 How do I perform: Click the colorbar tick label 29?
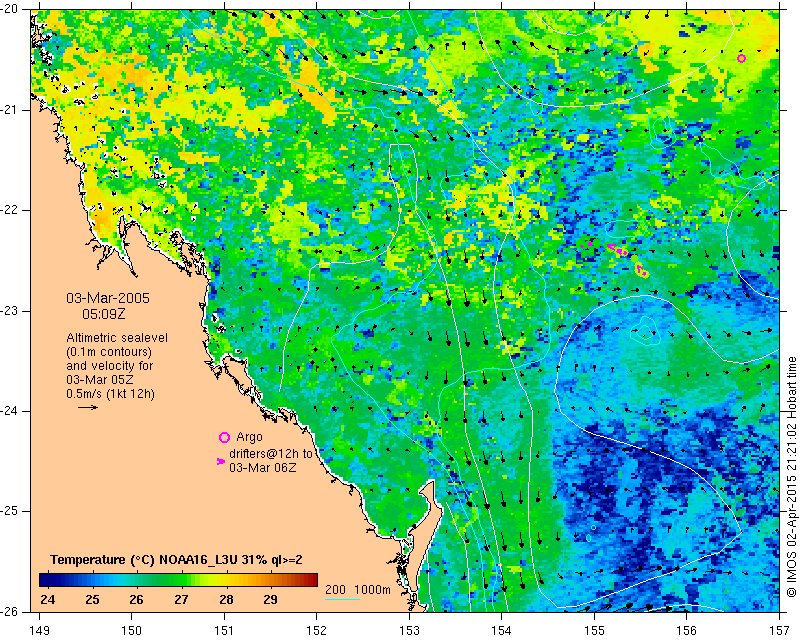pyautogui.click(x=270, y=600)
